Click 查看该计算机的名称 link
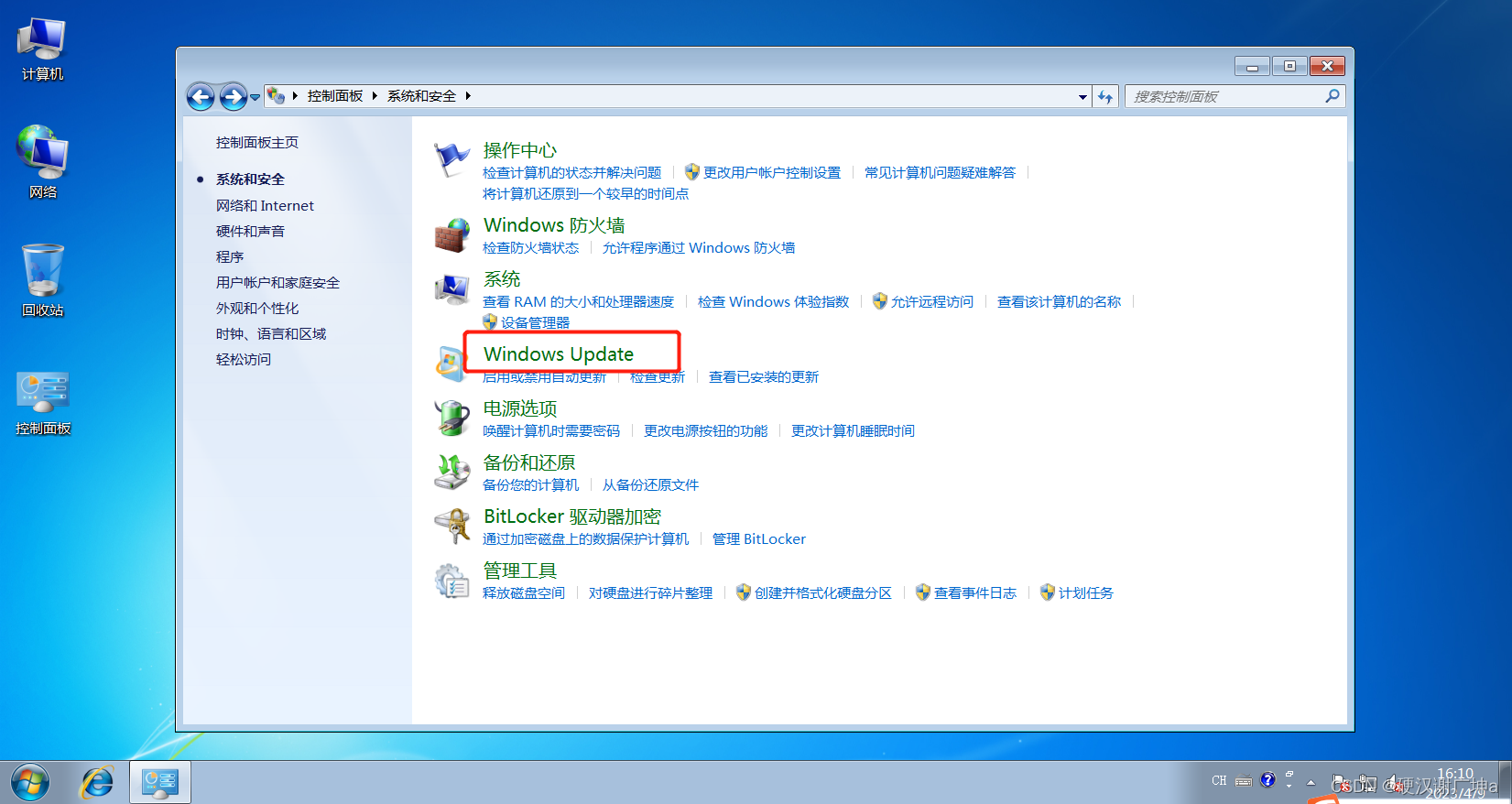The image size is (1512, 804). 1059,301
